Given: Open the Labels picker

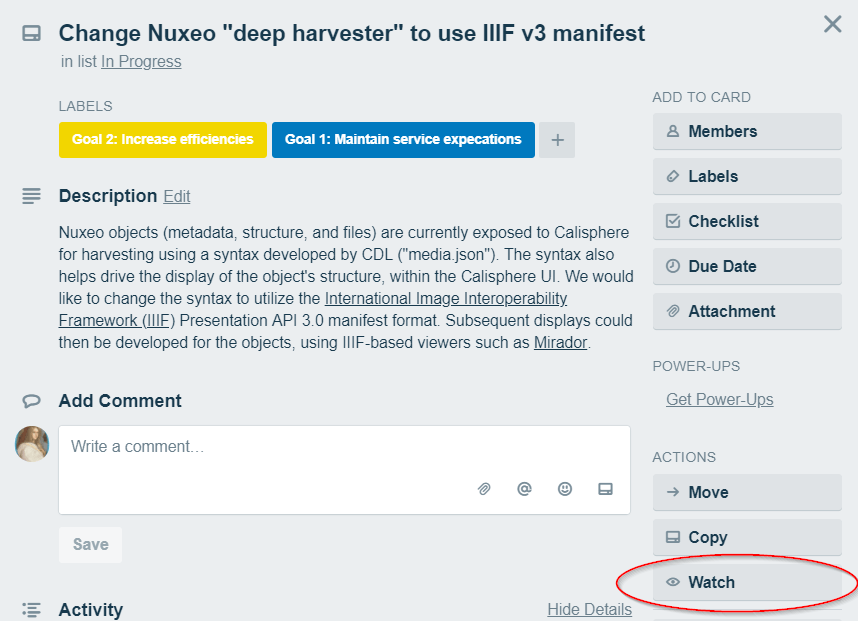Looking at the screenshot, I should pyautogui.click(x=747, y=176).
